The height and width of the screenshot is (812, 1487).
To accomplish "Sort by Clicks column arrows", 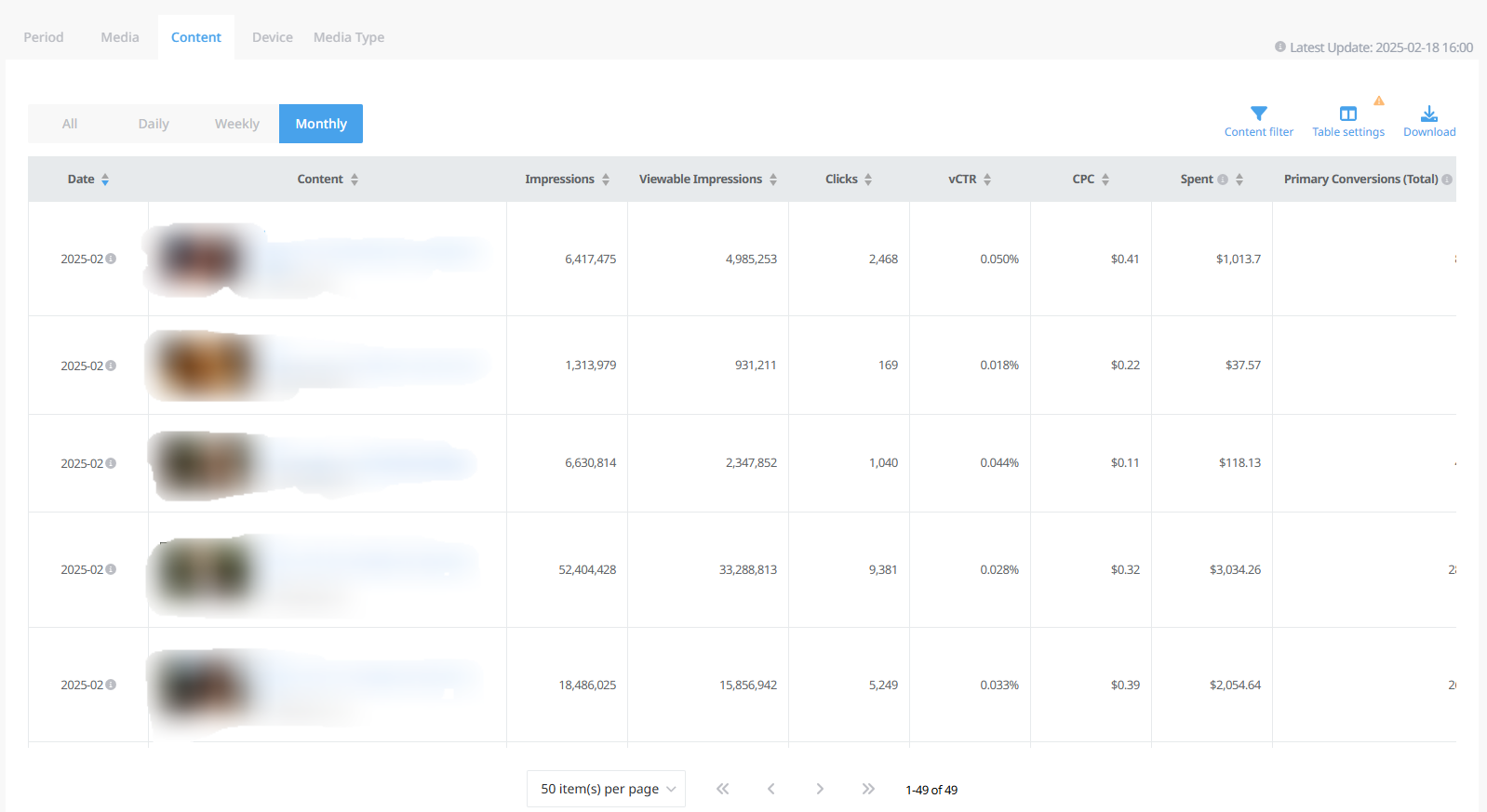I will (x=868, y=180).
